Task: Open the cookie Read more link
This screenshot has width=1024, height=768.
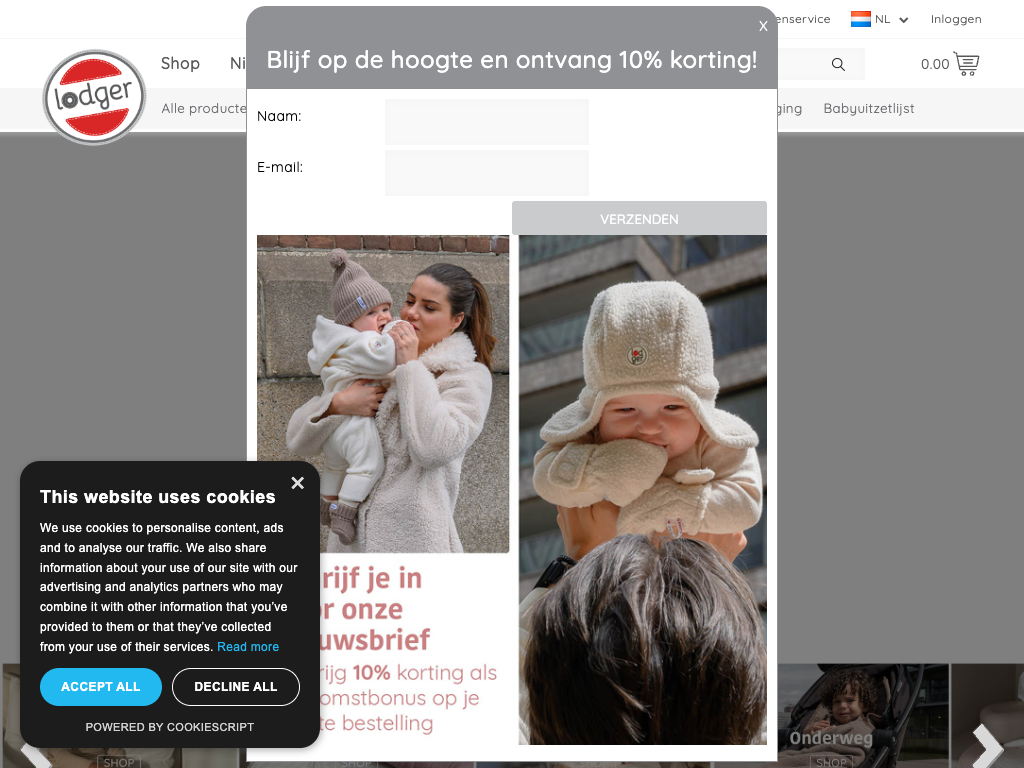Action: tap(248, 647)
